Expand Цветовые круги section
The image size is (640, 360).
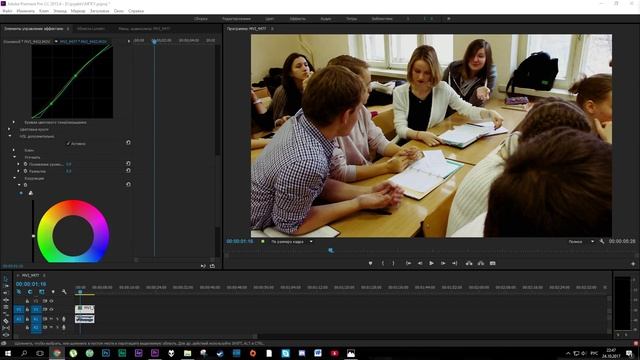click(x=9, y=129)
